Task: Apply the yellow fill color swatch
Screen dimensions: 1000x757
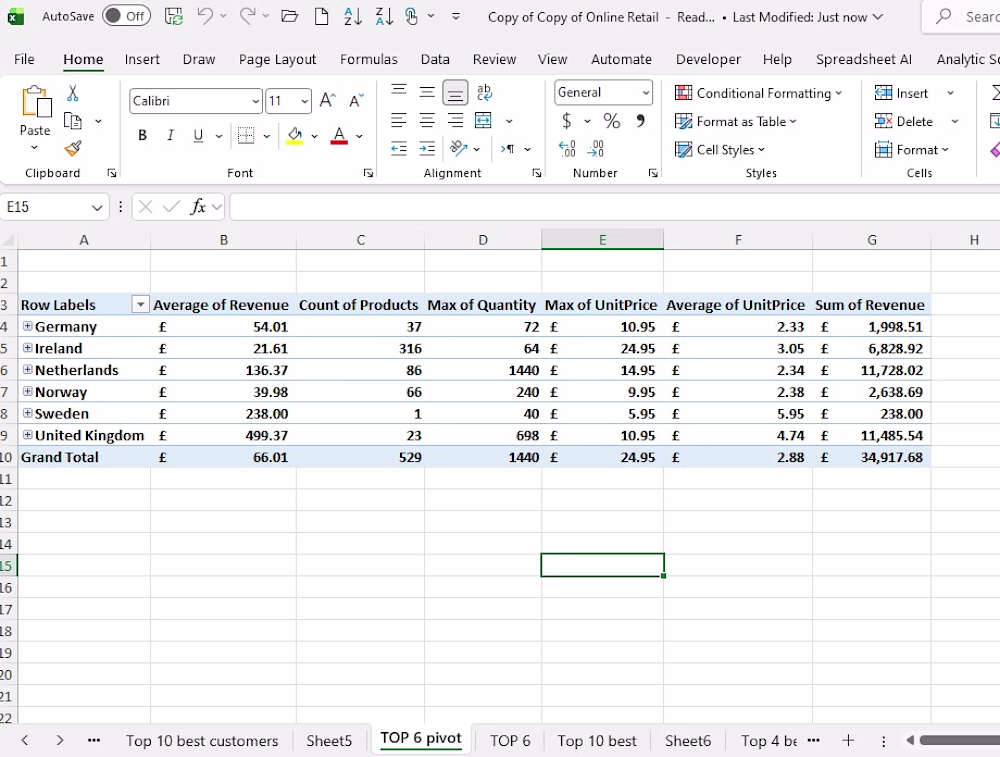Action: [295, 136]
